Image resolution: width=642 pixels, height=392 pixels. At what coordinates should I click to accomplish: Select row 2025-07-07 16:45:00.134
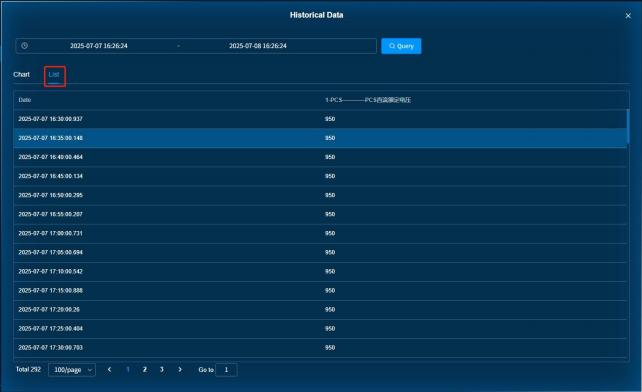coord(320,176)
